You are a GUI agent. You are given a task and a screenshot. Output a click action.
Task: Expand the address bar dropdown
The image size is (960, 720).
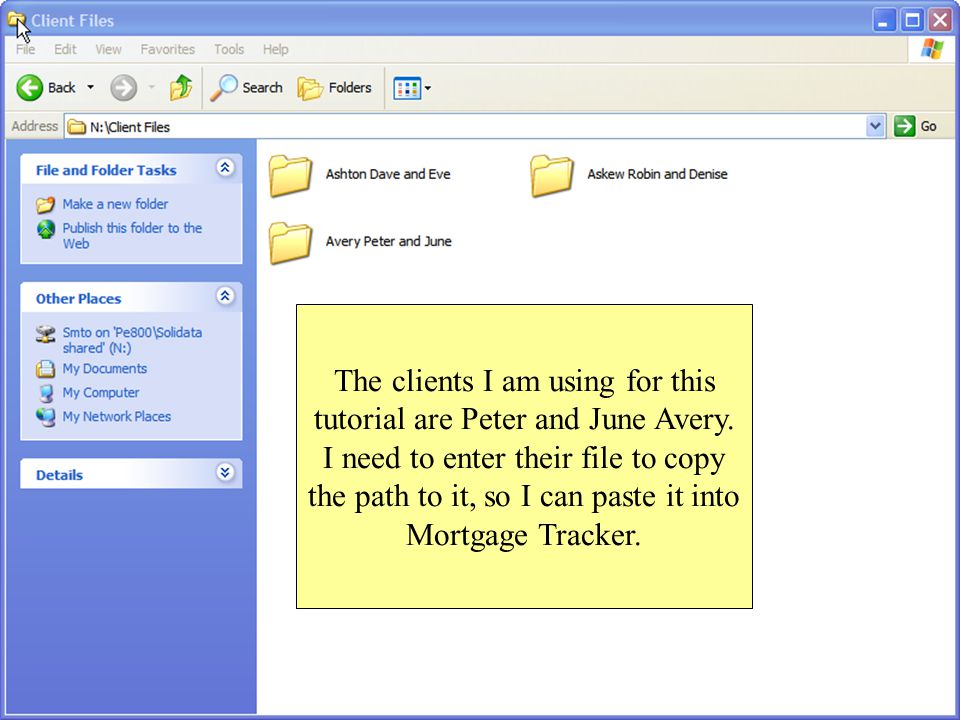click(876, 127)
